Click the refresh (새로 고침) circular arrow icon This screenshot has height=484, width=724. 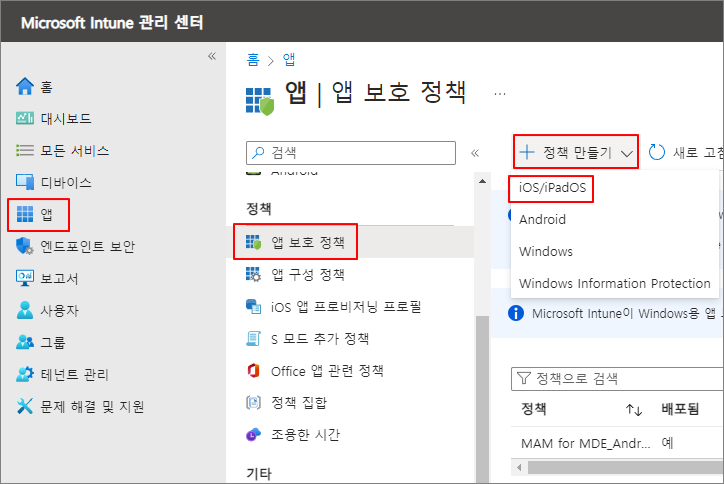coord(657,151)
